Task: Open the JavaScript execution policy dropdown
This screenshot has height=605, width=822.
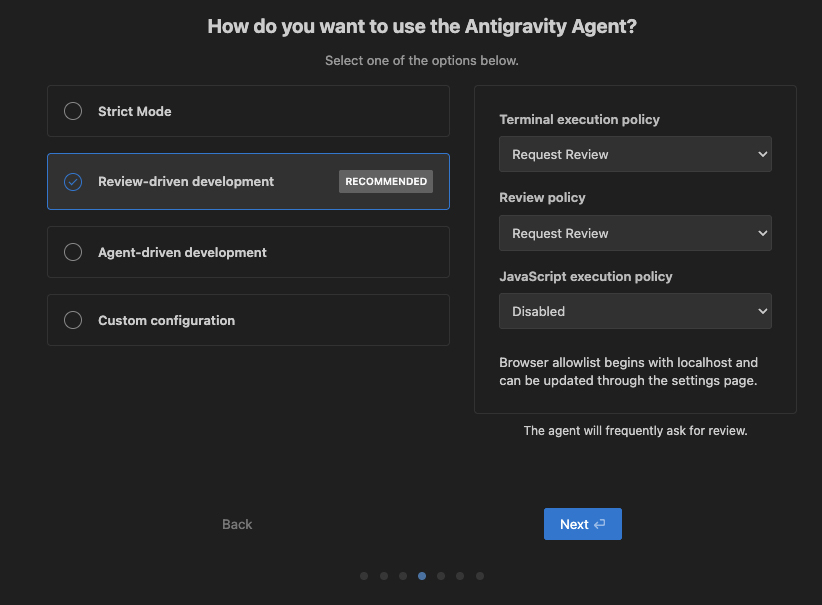Action: 635,311
